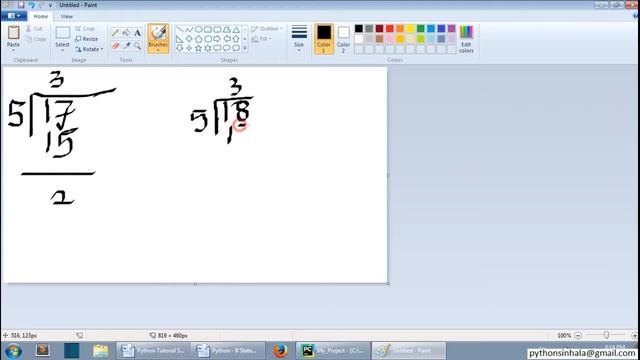Image resolution: width=640 pixels, height=360 pixels.
Task: Switch to Python Tutorial taskbar window
Action: pos(153,351)
